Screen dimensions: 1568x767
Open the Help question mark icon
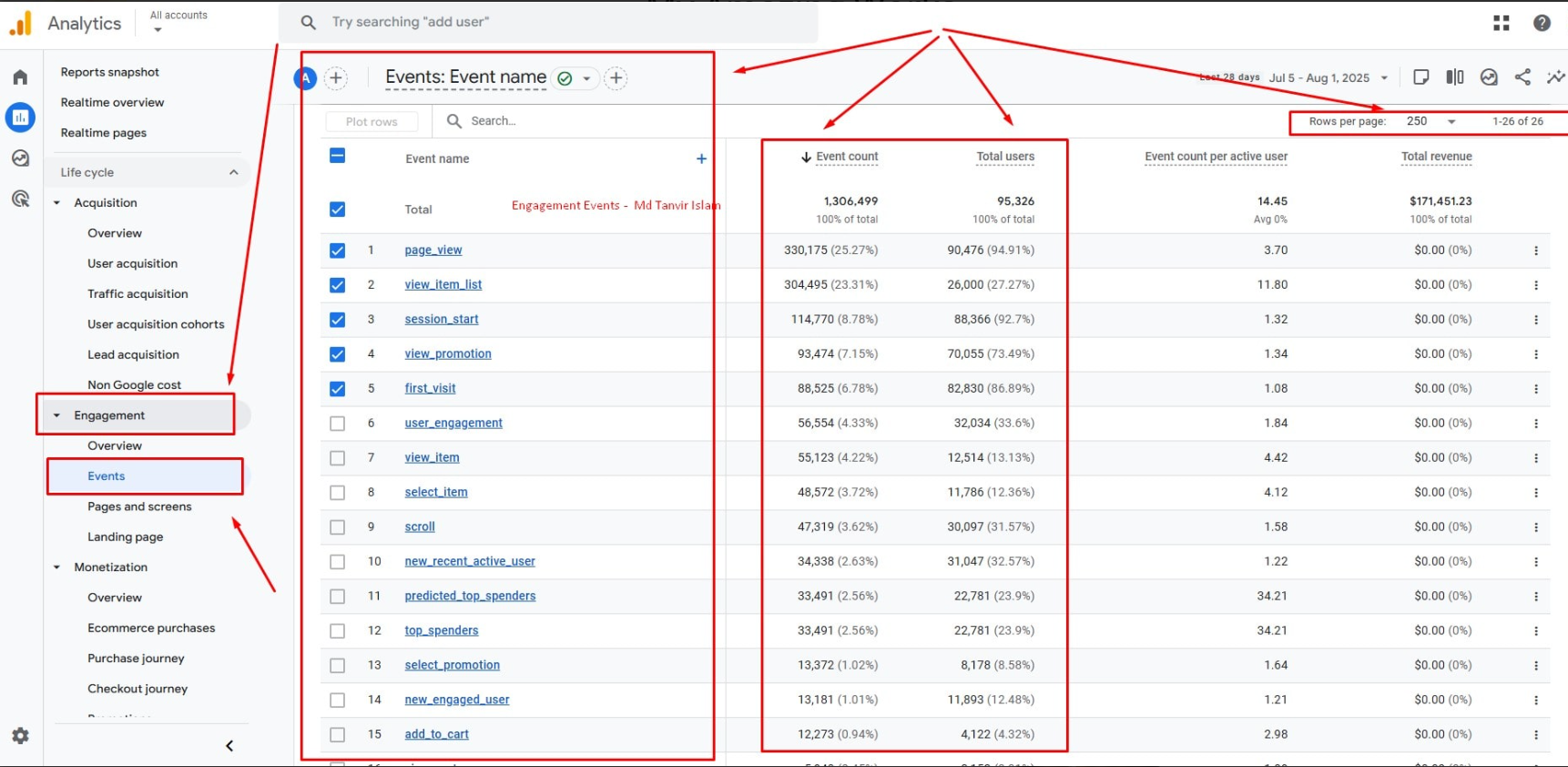(1542, 23)
